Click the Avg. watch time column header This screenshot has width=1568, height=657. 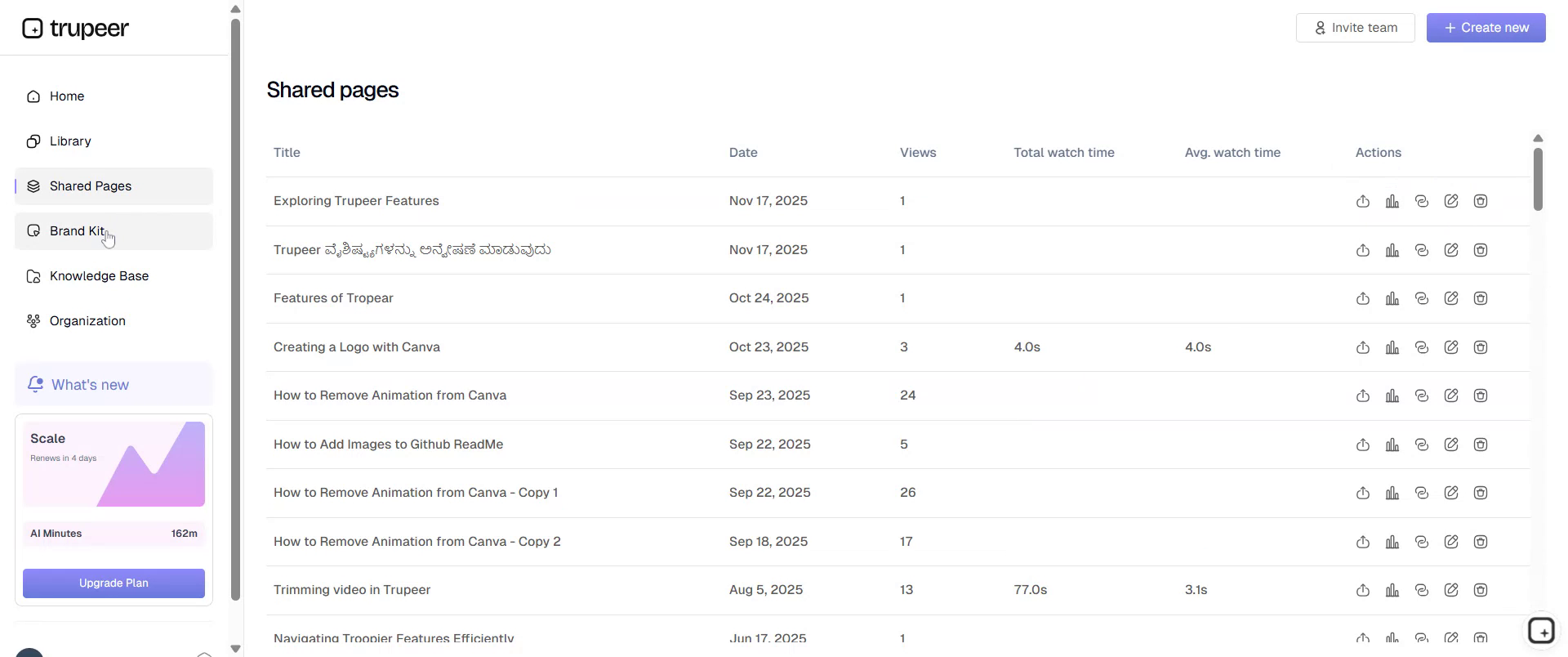(1232, 153)
